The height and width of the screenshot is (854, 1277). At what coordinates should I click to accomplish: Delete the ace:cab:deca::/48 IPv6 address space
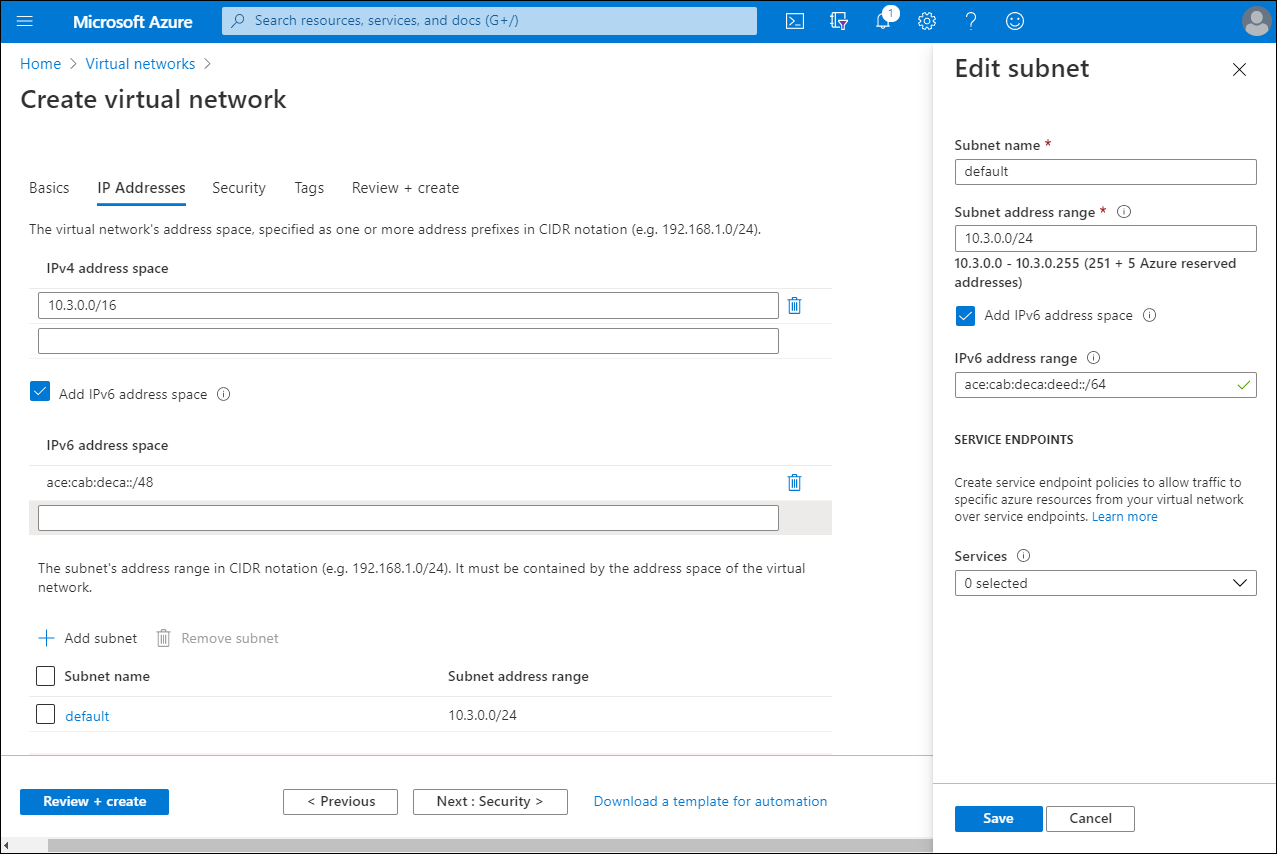coord(794,482)
